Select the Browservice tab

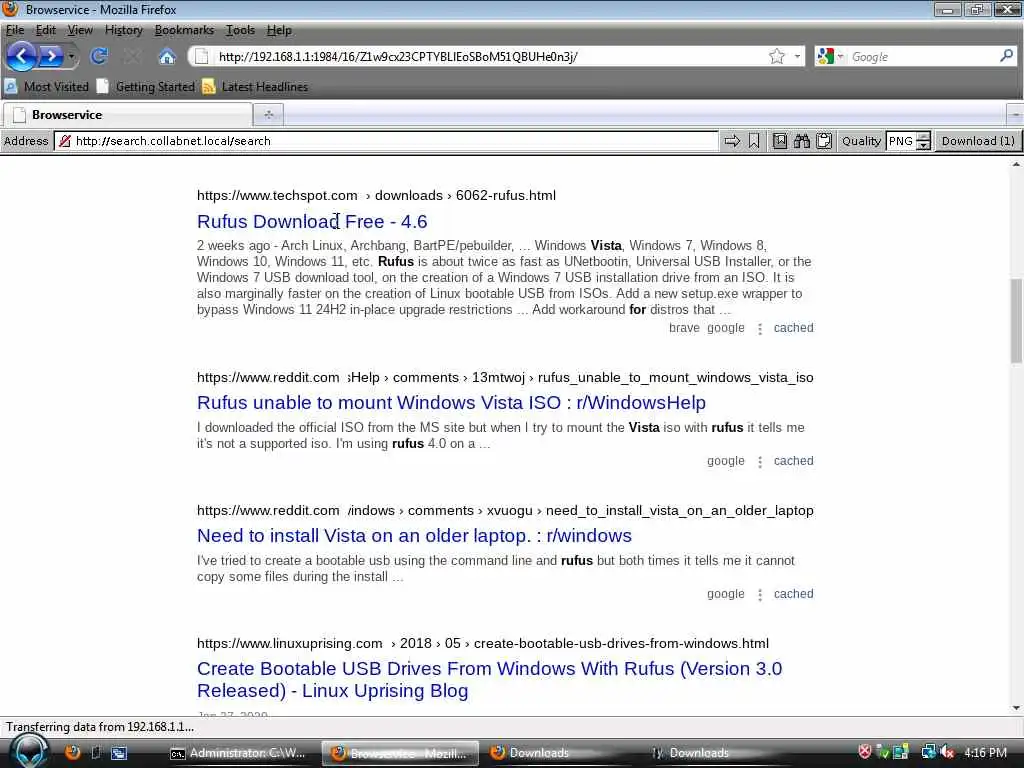tap(128, 115)
